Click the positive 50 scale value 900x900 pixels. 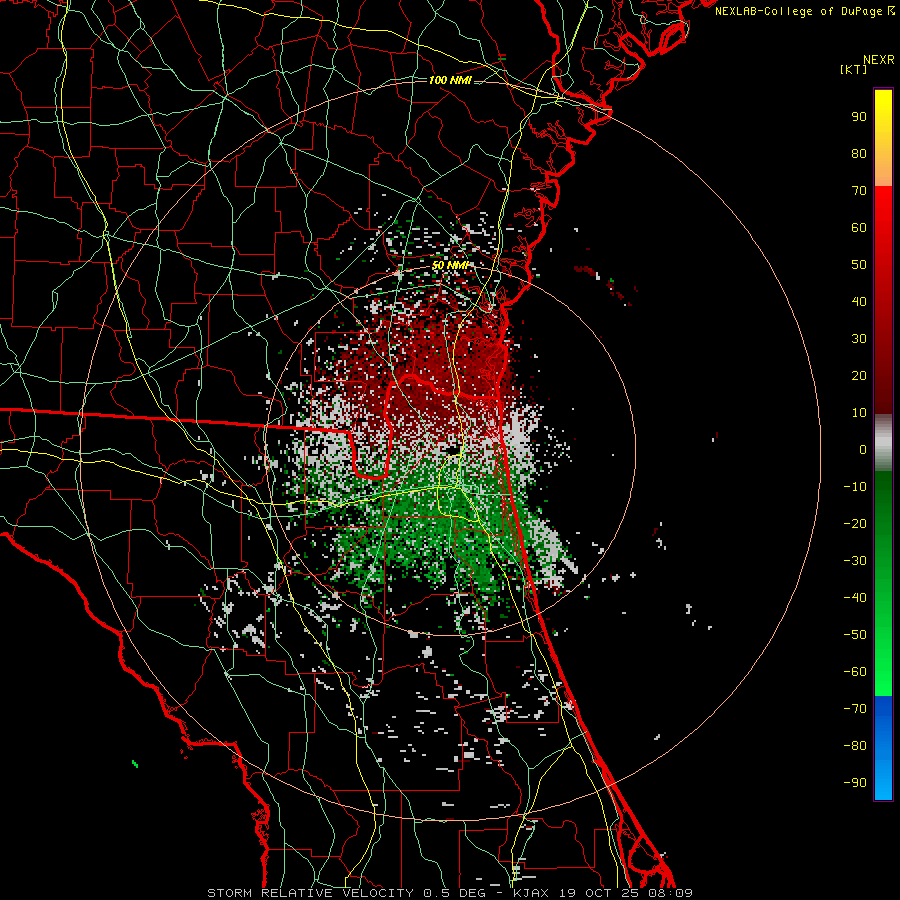(x=859, y=265)
